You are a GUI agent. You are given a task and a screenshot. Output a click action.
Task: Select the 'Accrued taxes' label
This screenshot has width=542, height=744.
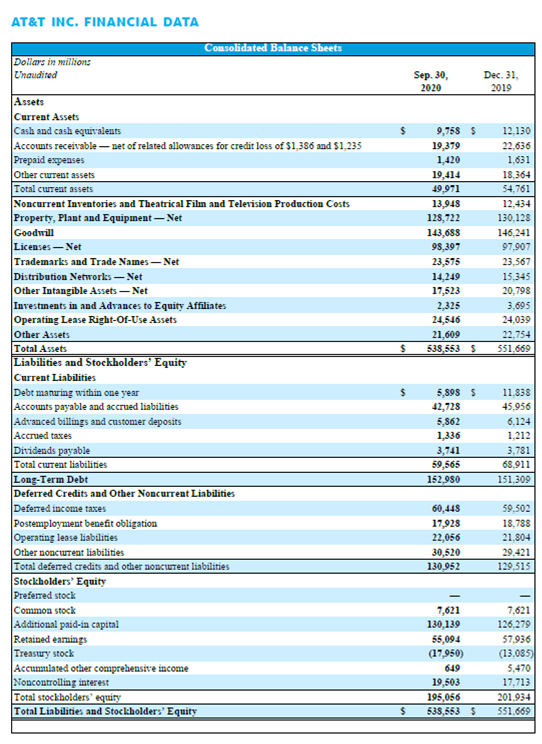pyautogui.click(x=43, y=436)
